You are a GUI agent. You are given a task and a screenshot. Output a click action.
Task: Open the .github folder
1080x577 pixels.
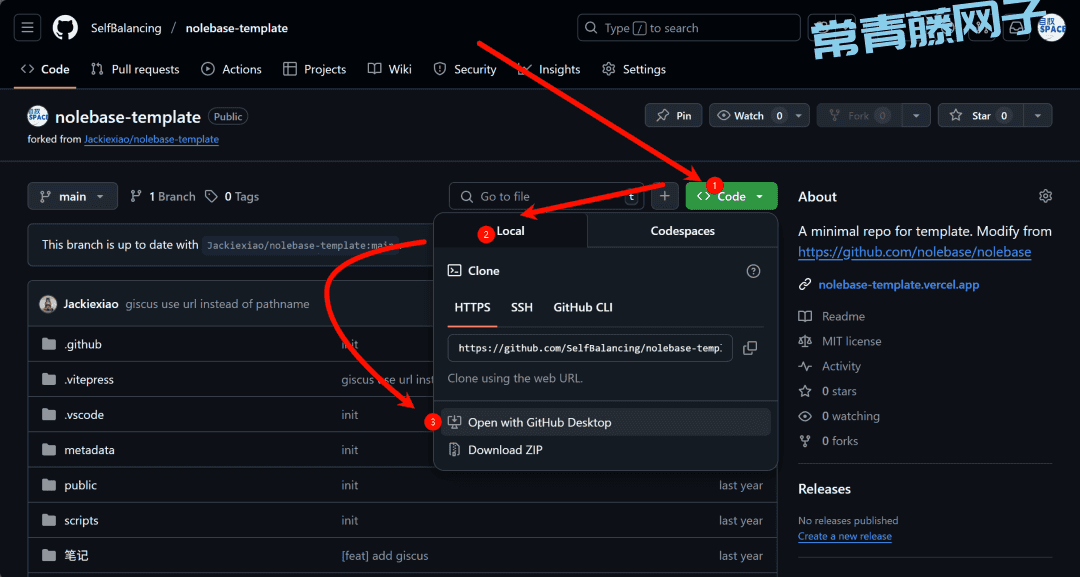point(83,344)
